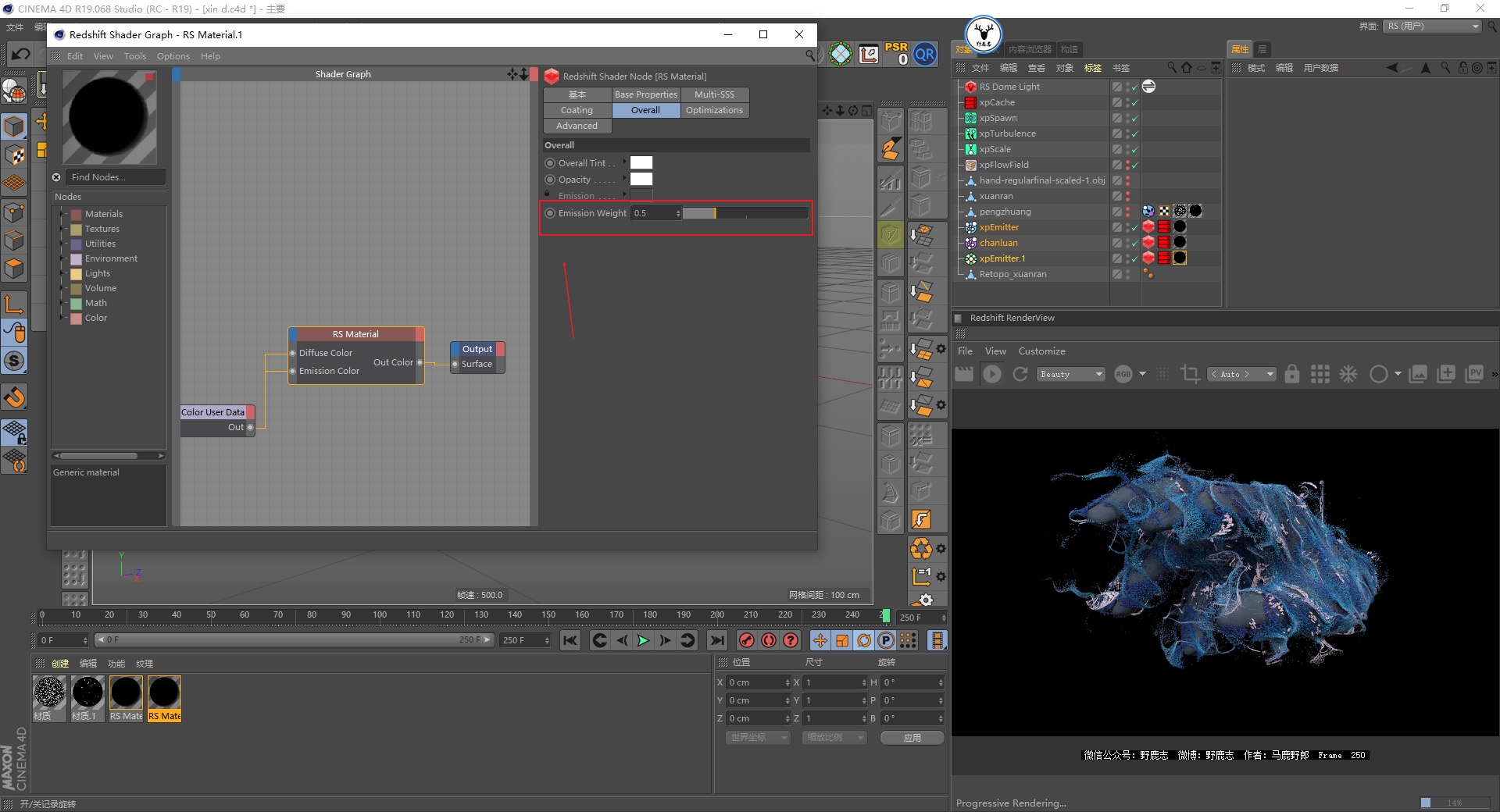This screenshot has width=1500, height=812.
Task: Open the 界面 layout dropdown RS (用户)
Action: tap(1433, 26)
